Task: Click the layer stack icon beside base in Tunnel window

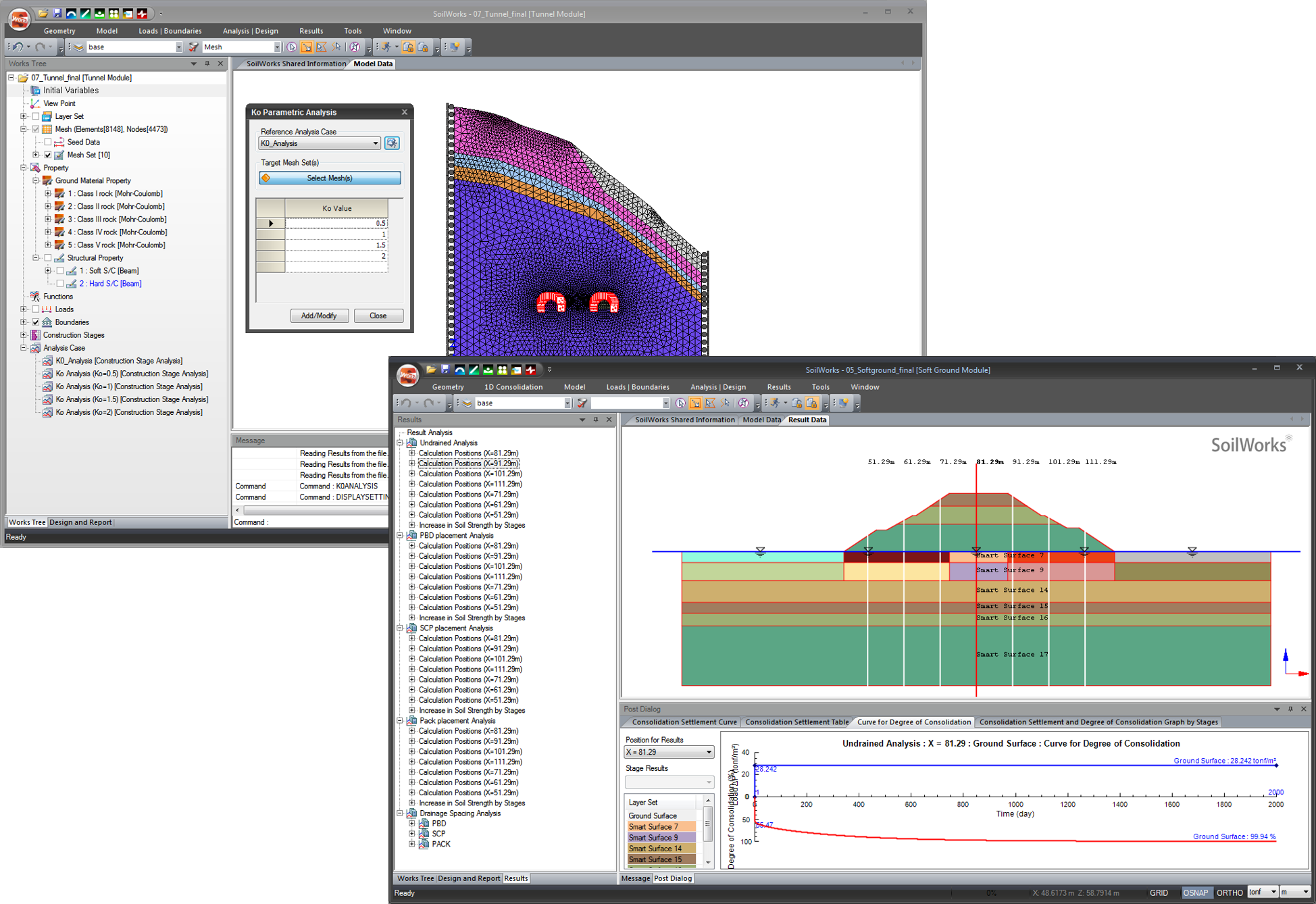Action: [x=78, y=47]
